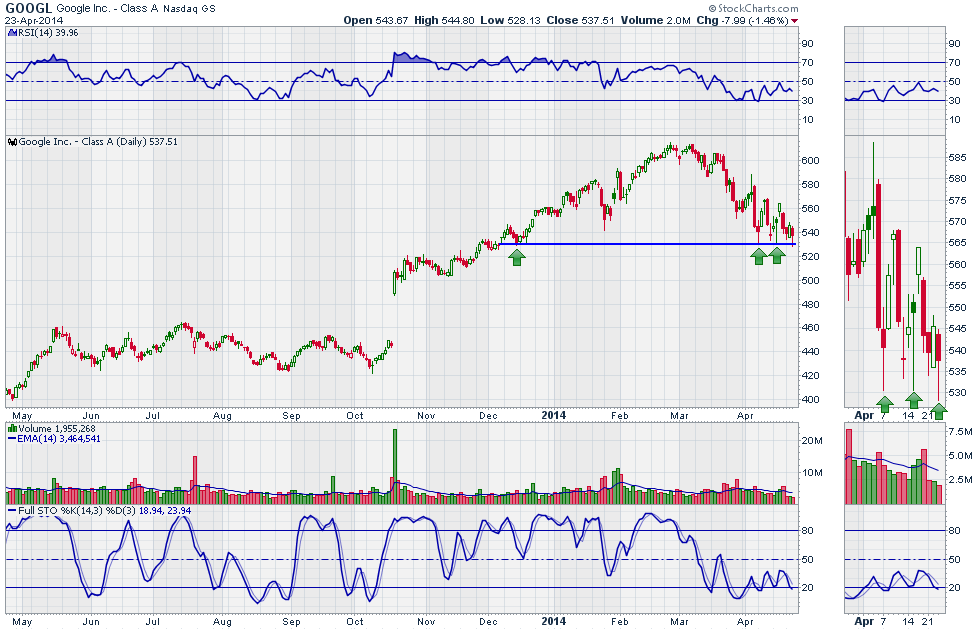Click the Chg -7.99 (-1.46%) value
Image resolution: width=974 pixels, height=629 pixels.
[x=742, y=20]
